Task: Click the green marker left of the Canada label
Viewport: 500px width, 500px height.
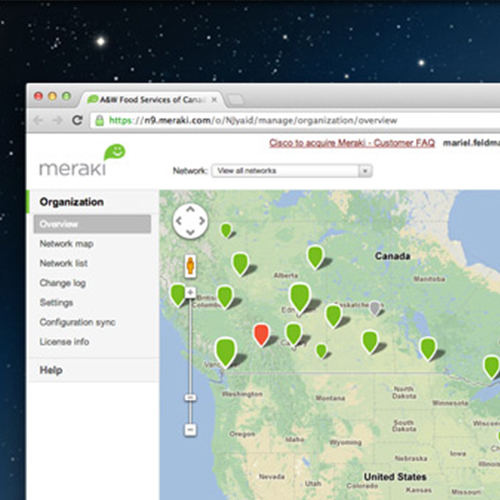Action: [x=315, y=257]
